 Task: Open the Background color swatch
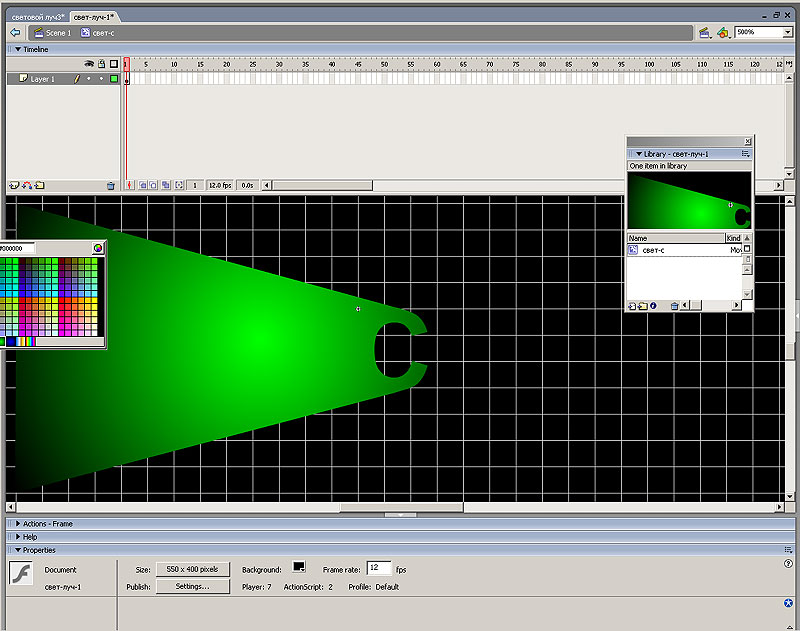298,568
